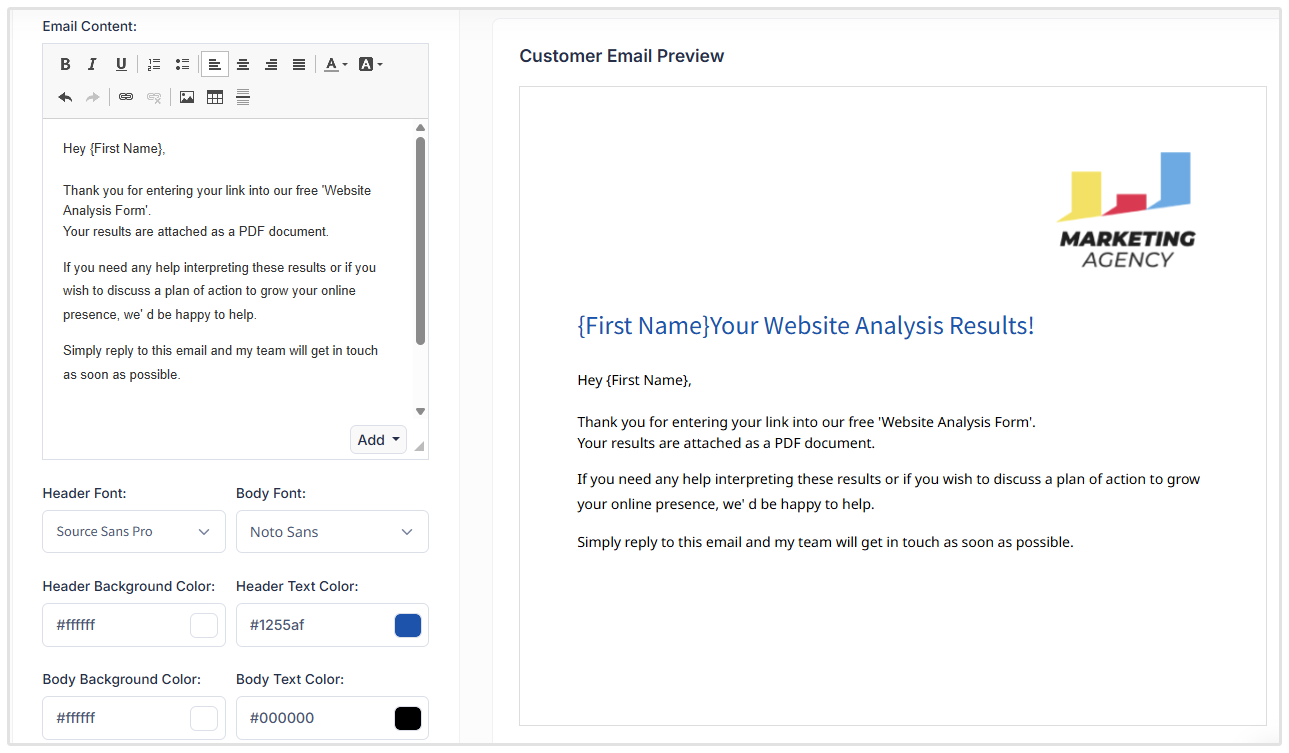This screenshot has height=753, width=1289.
Task: Open the blue Header Text Color swatch
Action: [x=408, y=625]
